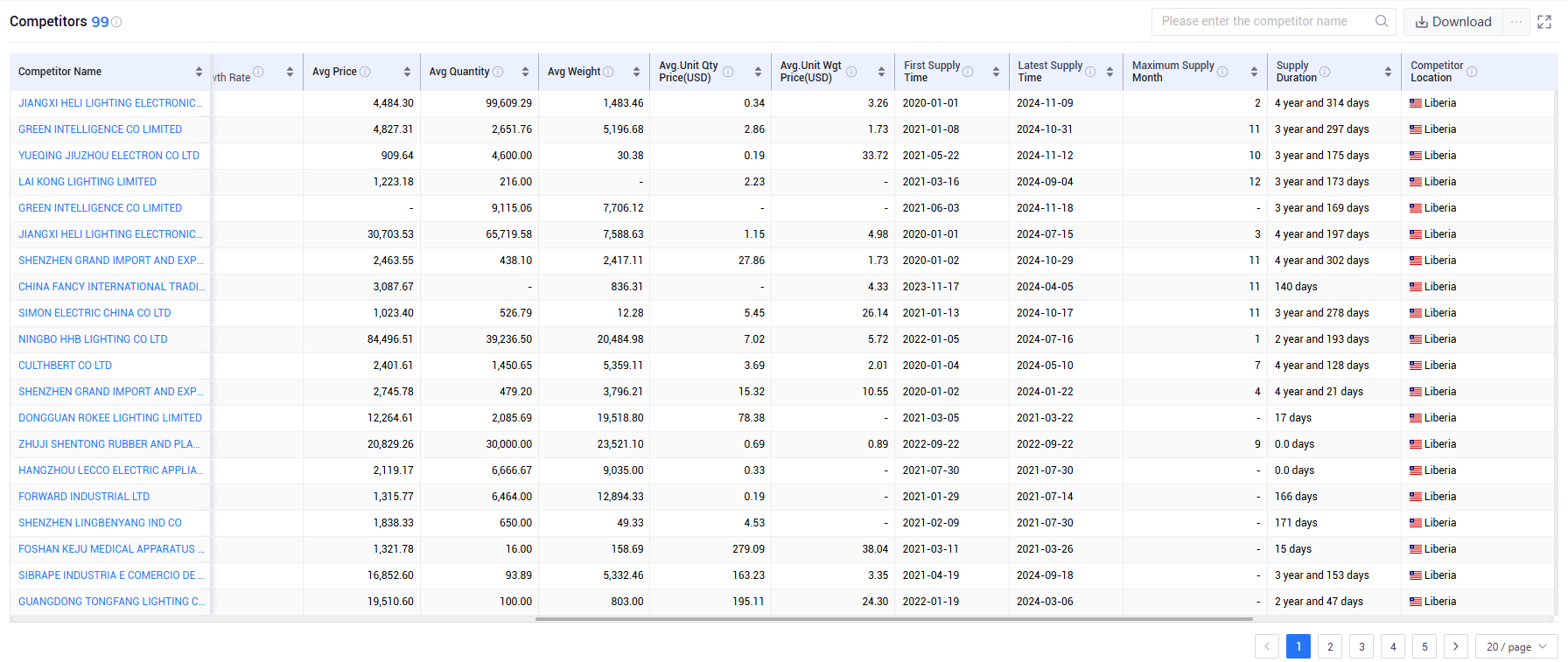
Task: Sort by Competitor Name column
Action: tap(199, 72)
